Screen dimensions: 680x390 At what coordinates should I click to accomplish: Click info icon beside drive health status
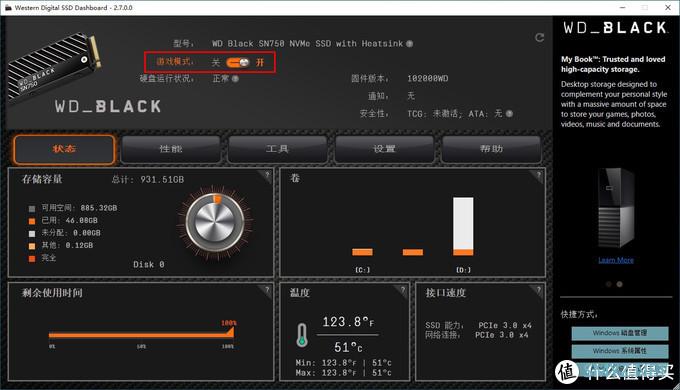235,79
